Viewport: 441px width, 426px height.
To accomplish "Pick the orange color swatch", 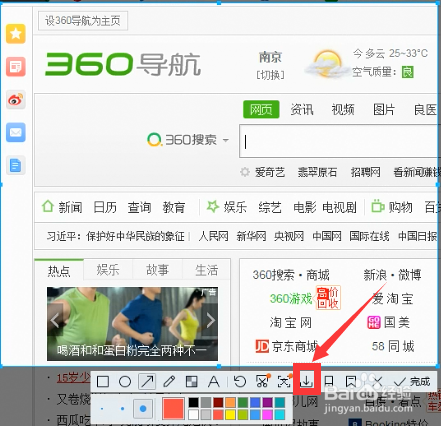I will coord(230,402).
